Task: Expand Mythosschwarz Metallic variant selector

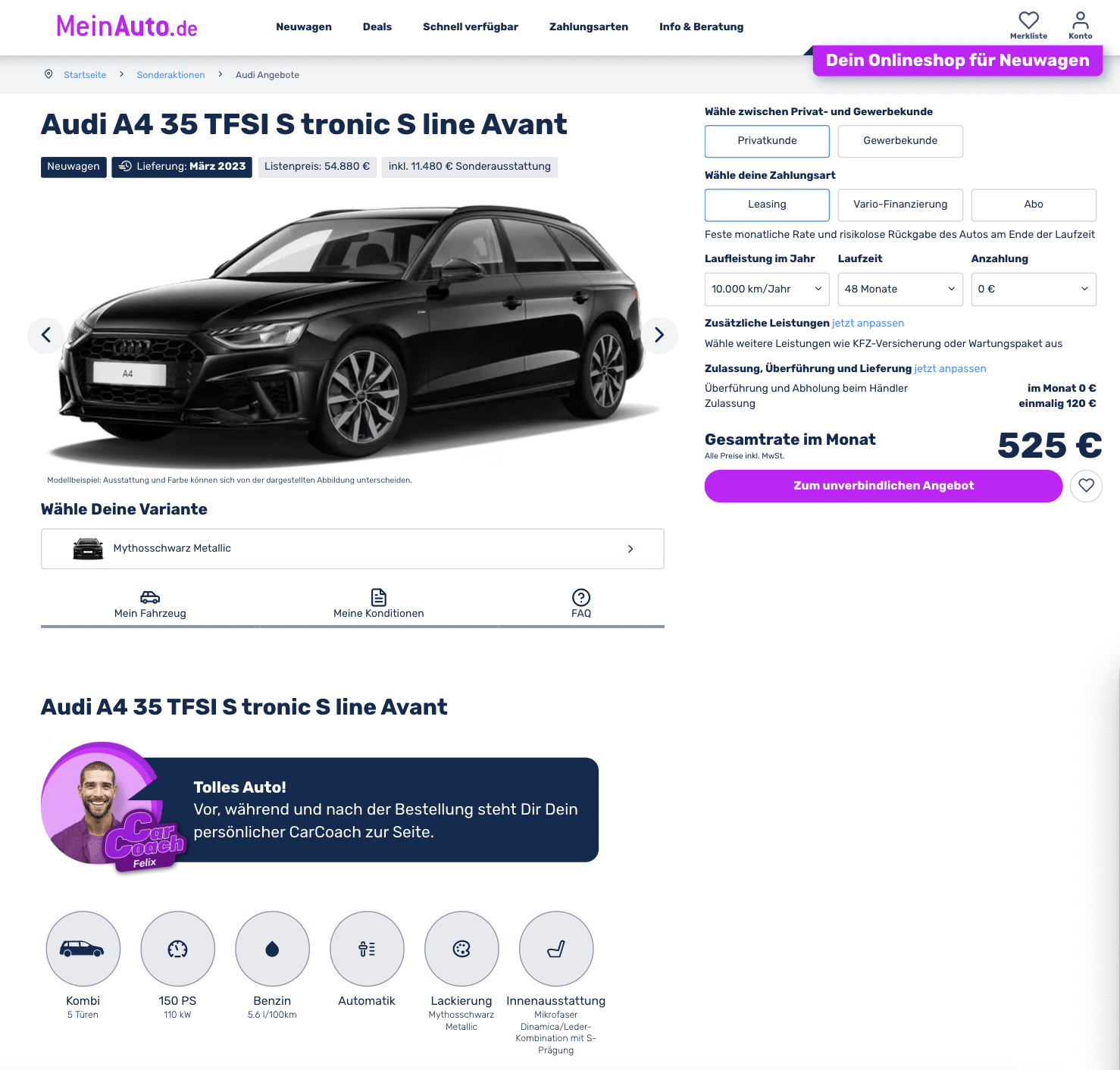Action: [352, 549]
